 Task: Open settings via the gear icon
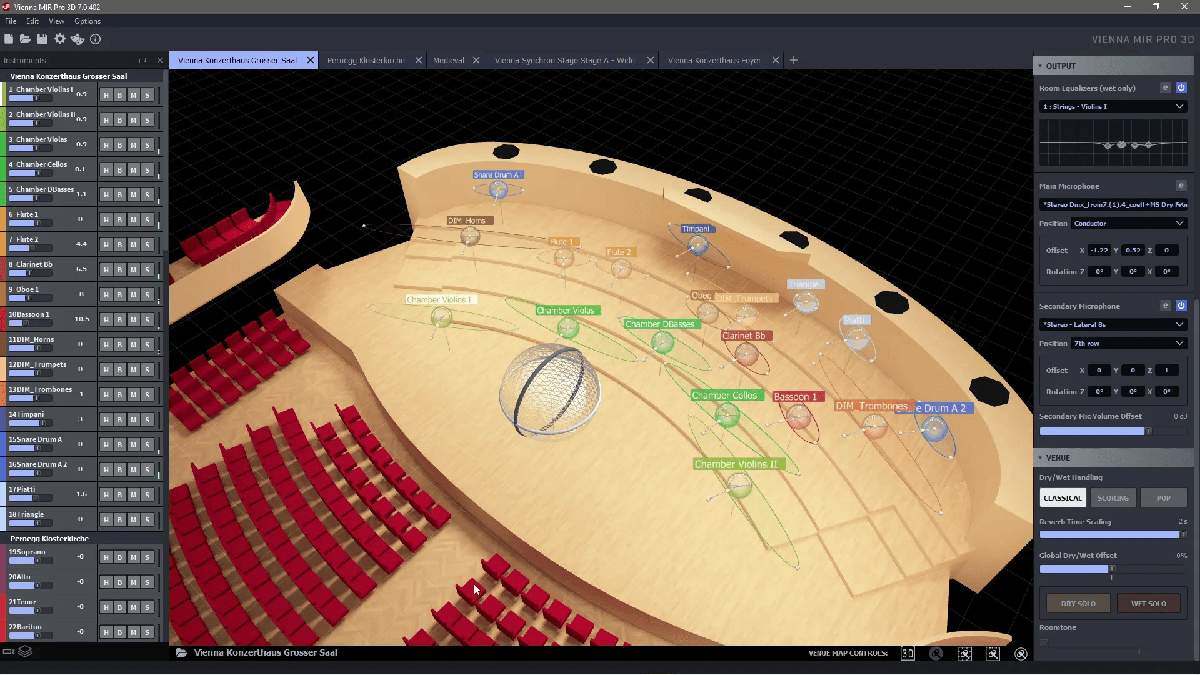pos(60,39)
